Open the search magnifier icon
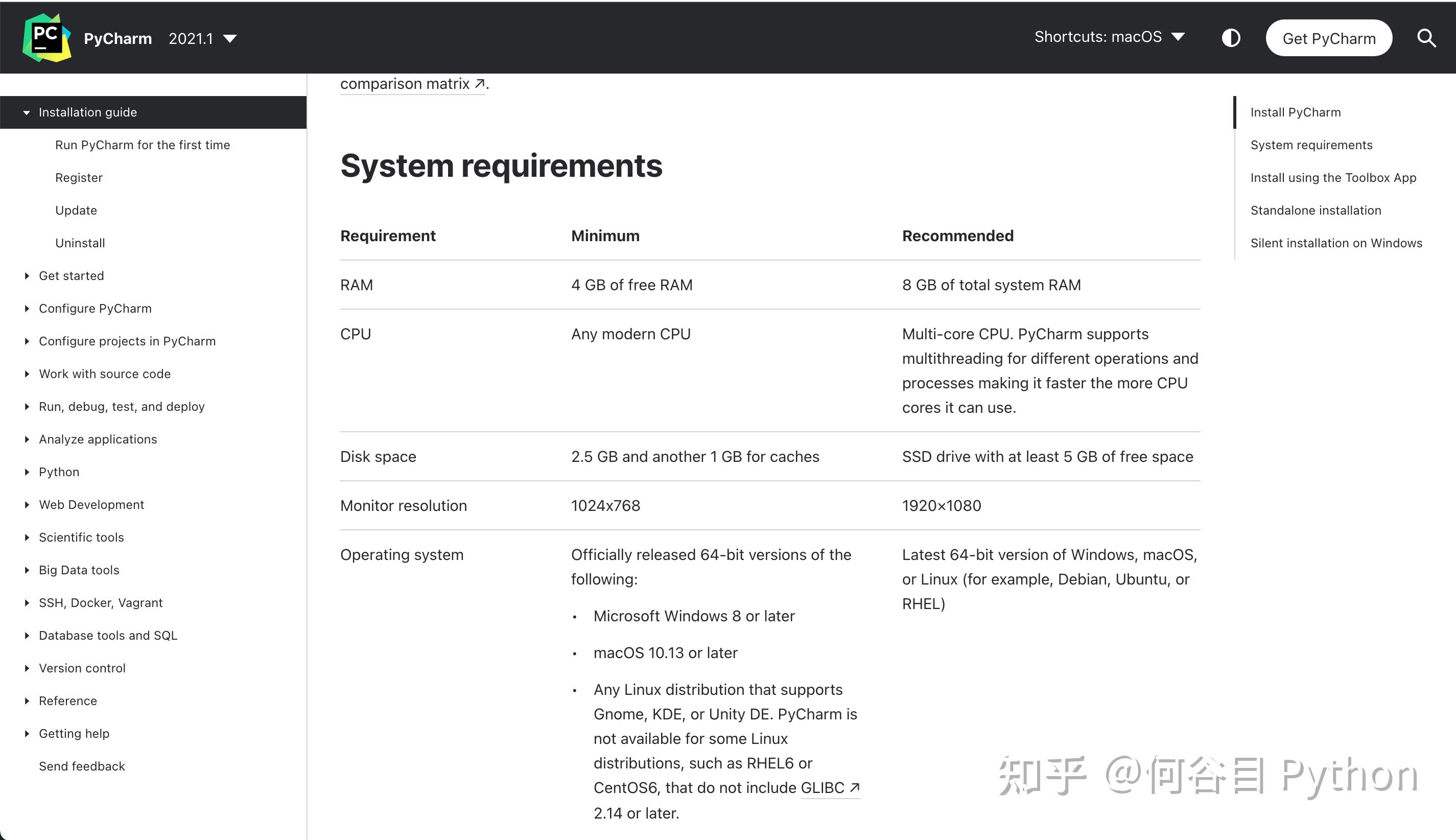 1426,38
